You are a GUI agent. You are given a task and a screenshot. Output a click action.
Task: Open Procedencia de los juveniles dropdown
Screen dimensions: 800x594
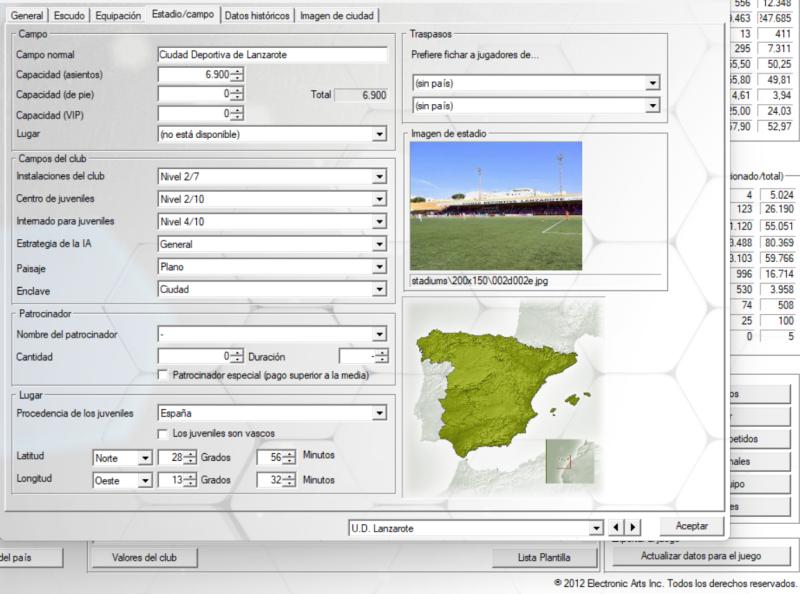tap(379, 413)
